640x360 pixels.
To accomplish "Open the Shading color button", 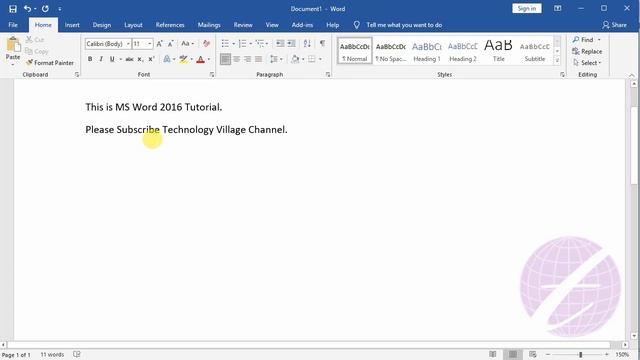I will click(295, 59).
